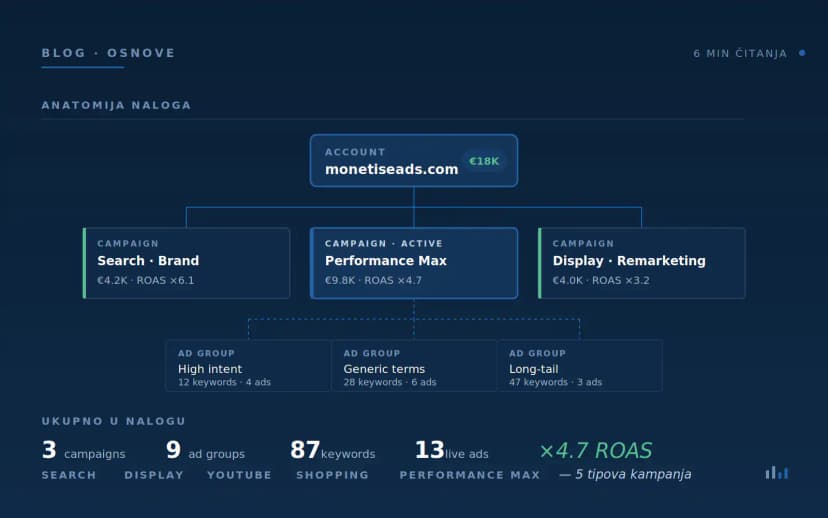Image resolution: width=828 pixels, height=518 pixels.
Task: Select the monetiseads.com account card
Action: pos(413,161)
